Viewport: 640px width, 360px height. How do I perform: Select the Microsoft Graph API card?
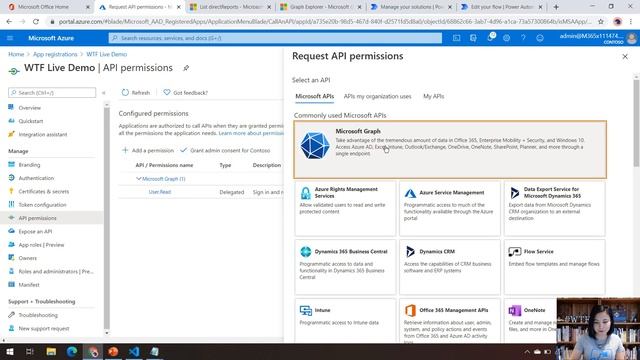[x=450, y=150]
